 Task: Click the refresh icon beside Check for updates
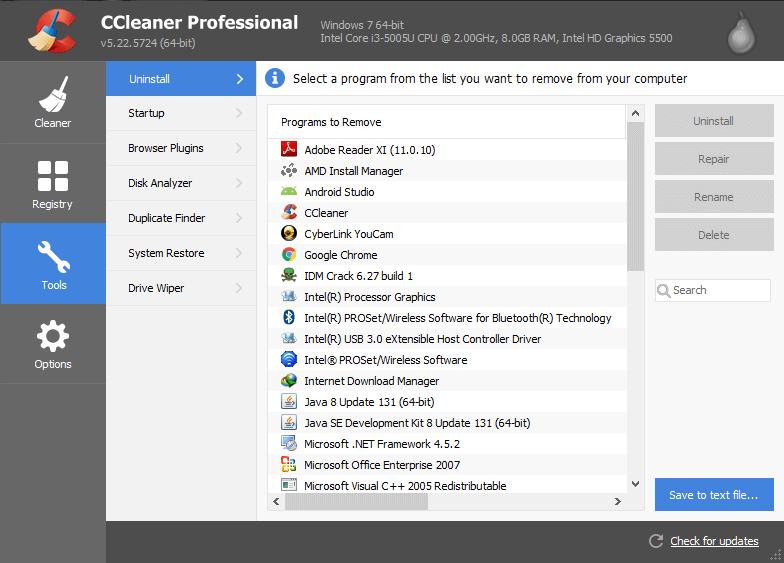[x=656, y=541]
